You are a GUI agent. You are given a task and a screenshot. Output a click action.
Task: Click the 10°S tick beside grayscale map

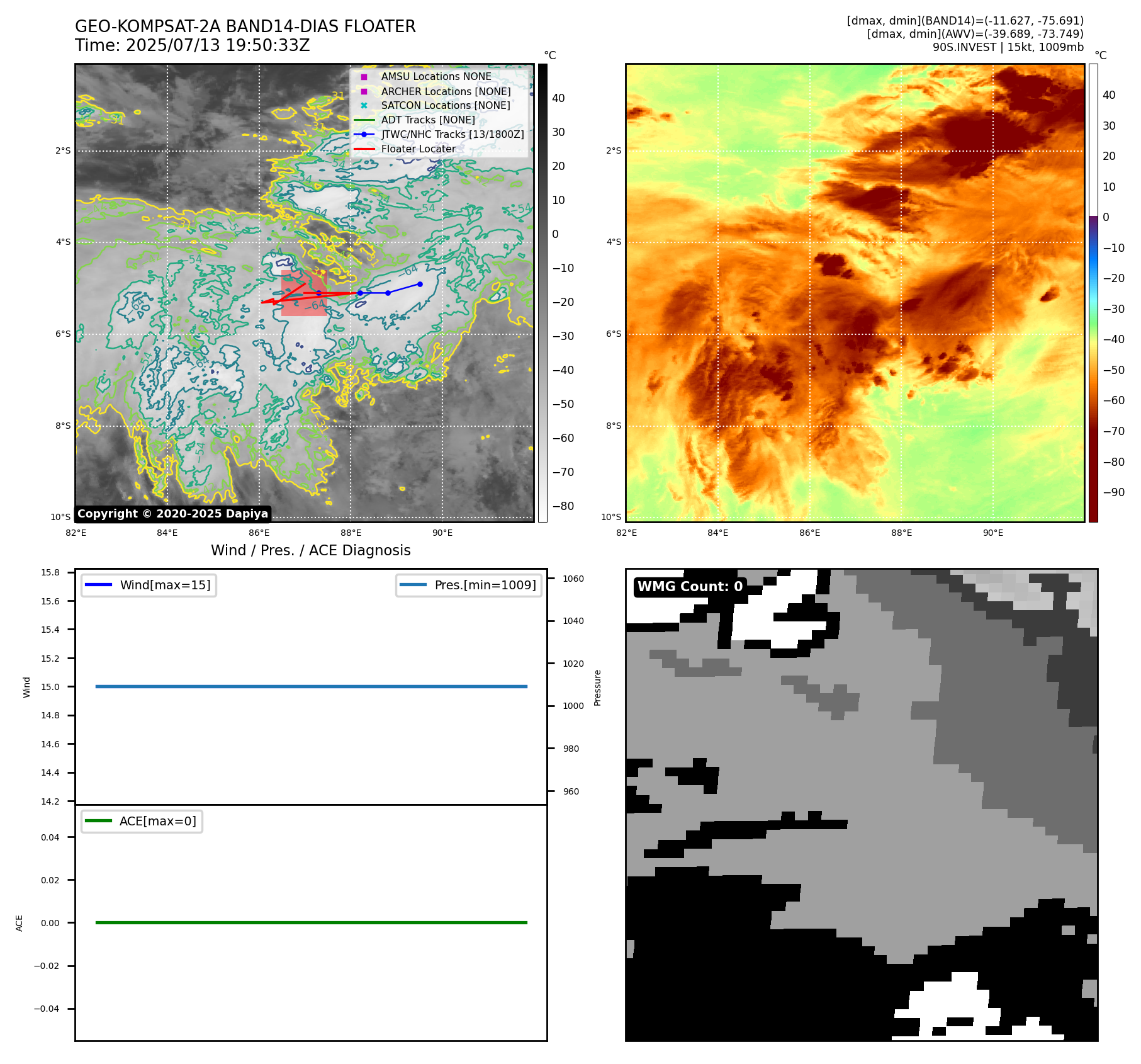60,518
